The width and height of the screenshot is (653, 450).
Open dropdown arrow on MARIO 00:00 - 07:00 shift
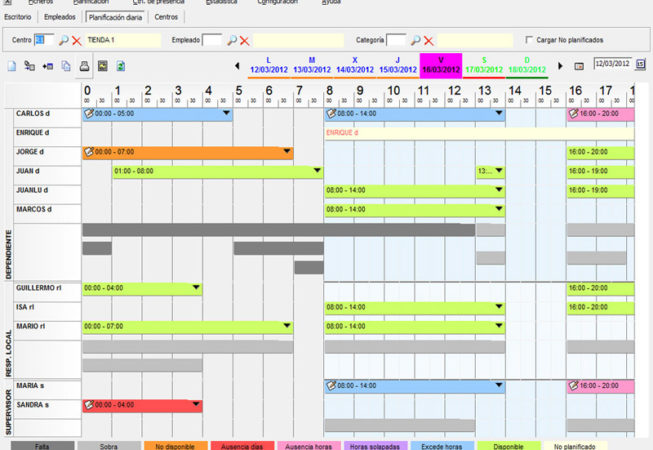pos(287,326)
